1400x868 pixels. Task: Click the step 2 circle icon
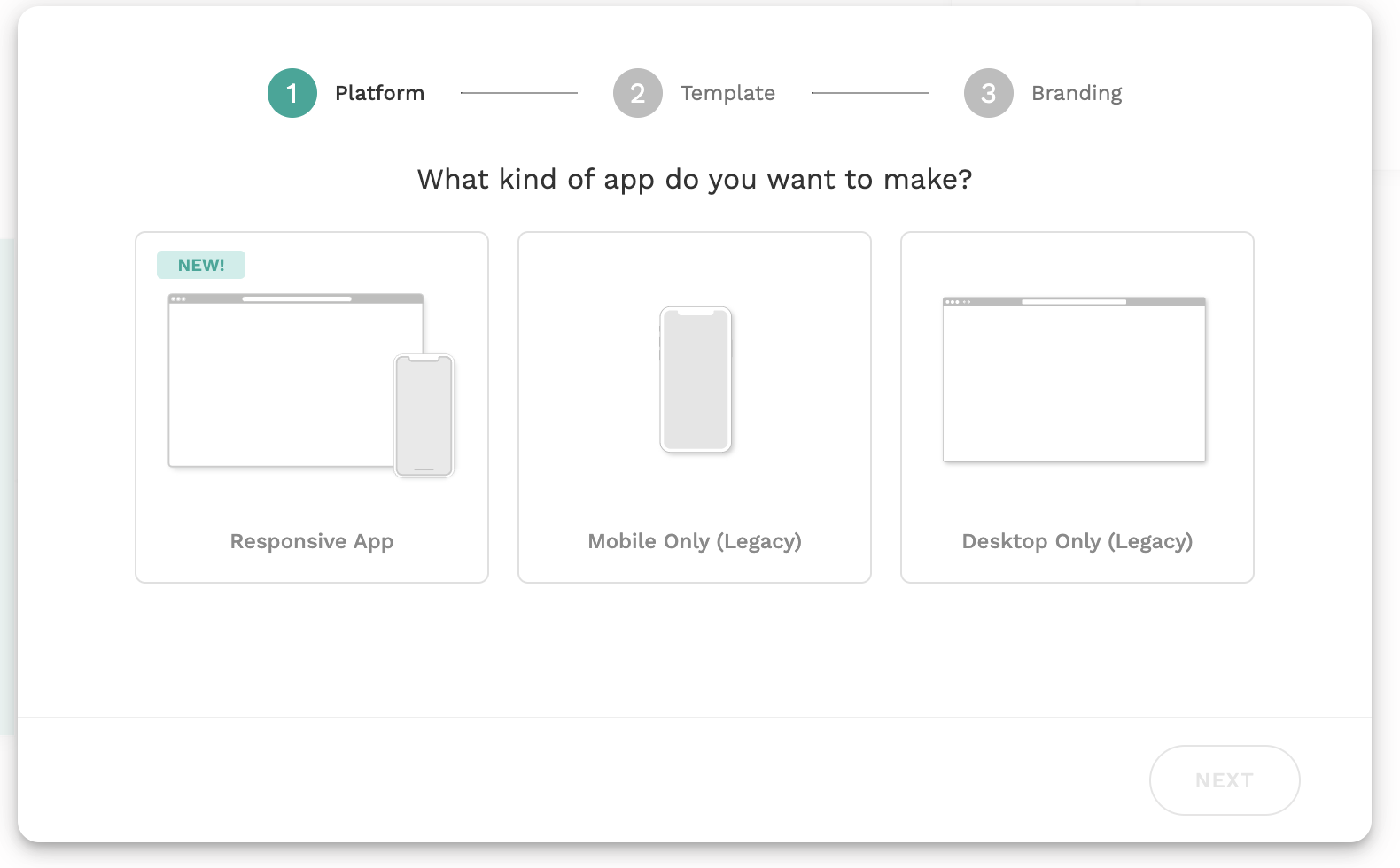coord(638,93)
